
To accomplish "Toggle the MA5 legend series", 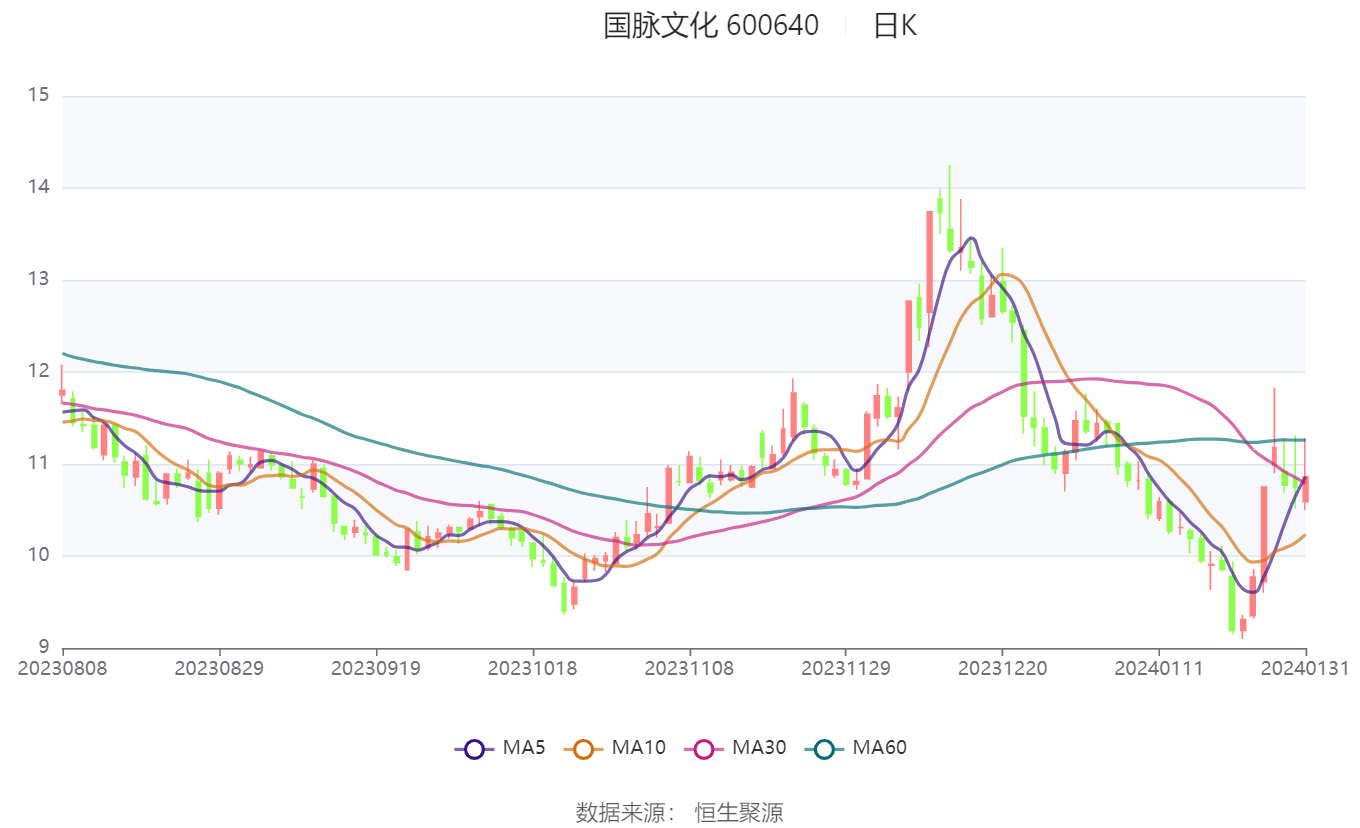I will click(x=500, y=748).
